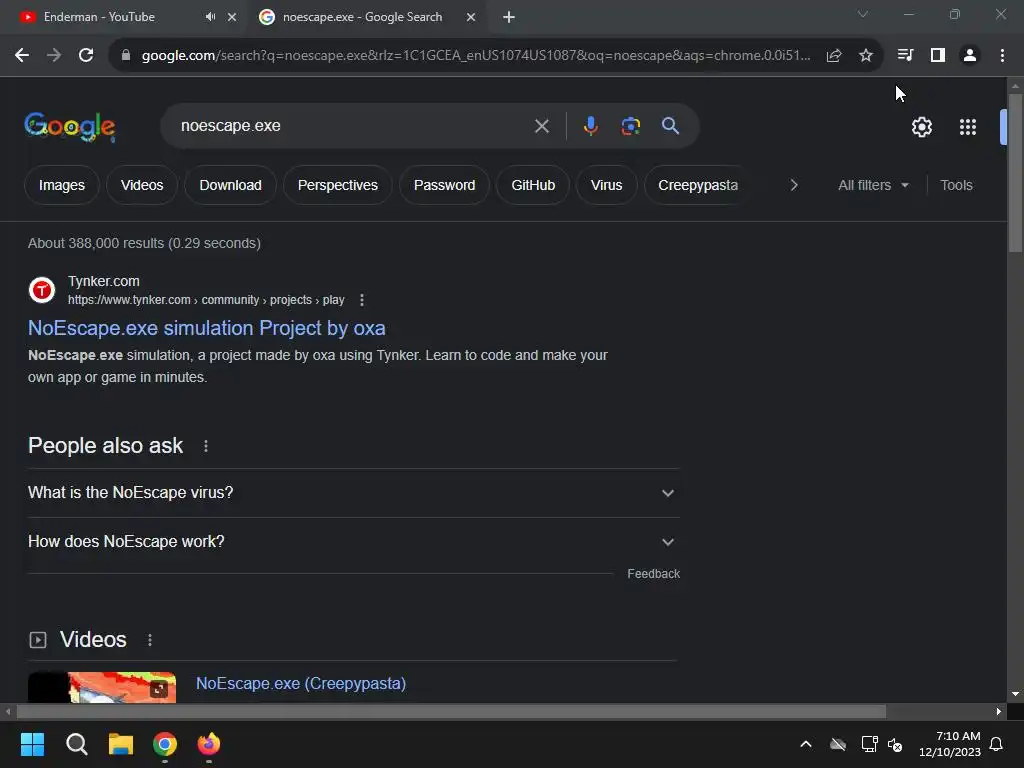Open the muted volume tray icon
1024x768 pixels.
pyautogui.click(x=895, y=744)
